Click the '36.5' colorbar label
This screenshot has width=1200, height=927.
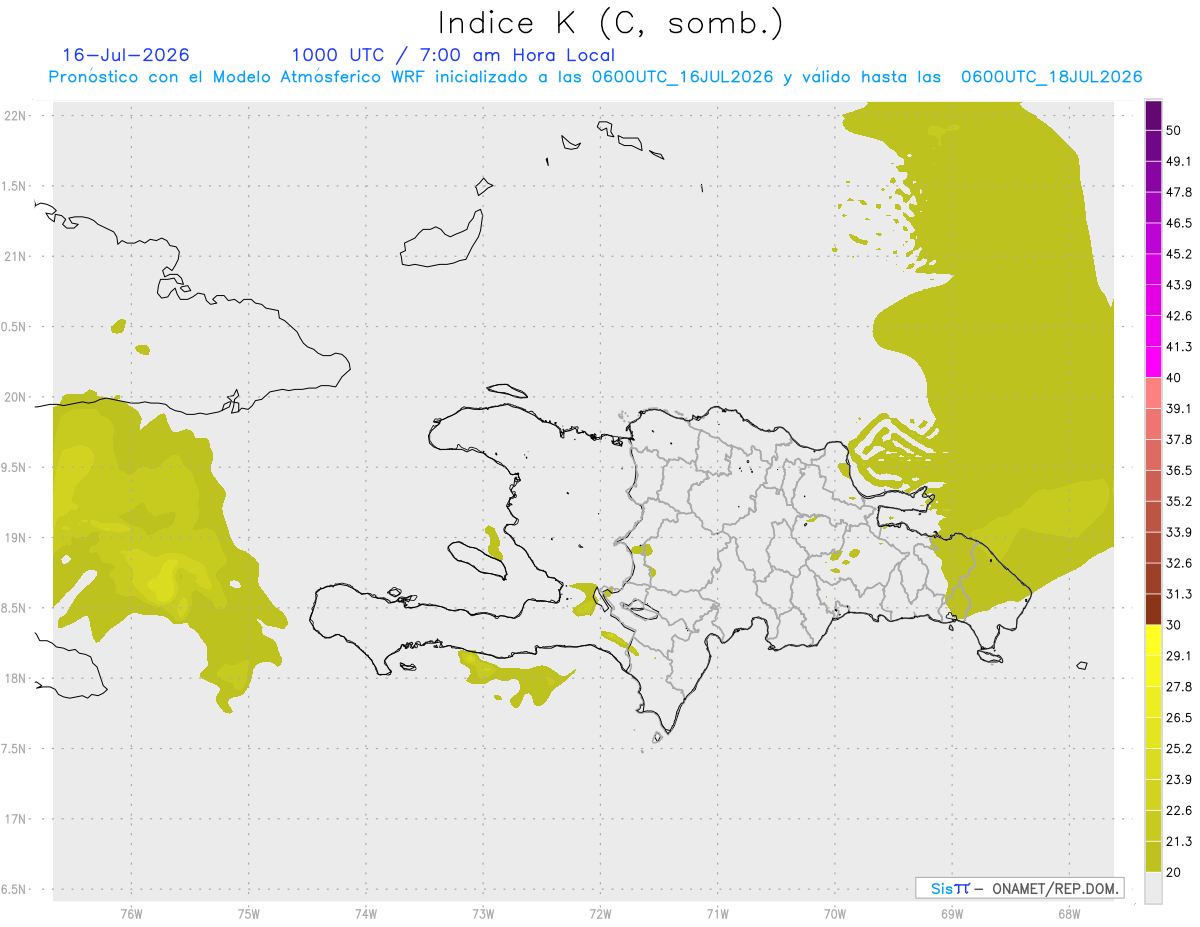1179,471
